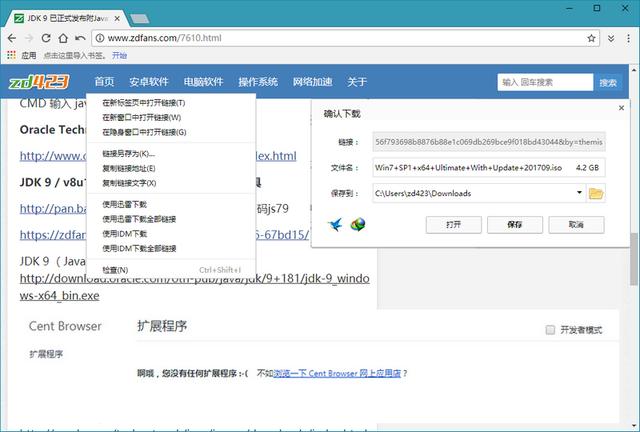Screen dimensions: 640x432
Task: Click the site search input field
Action: coord(545,82)
